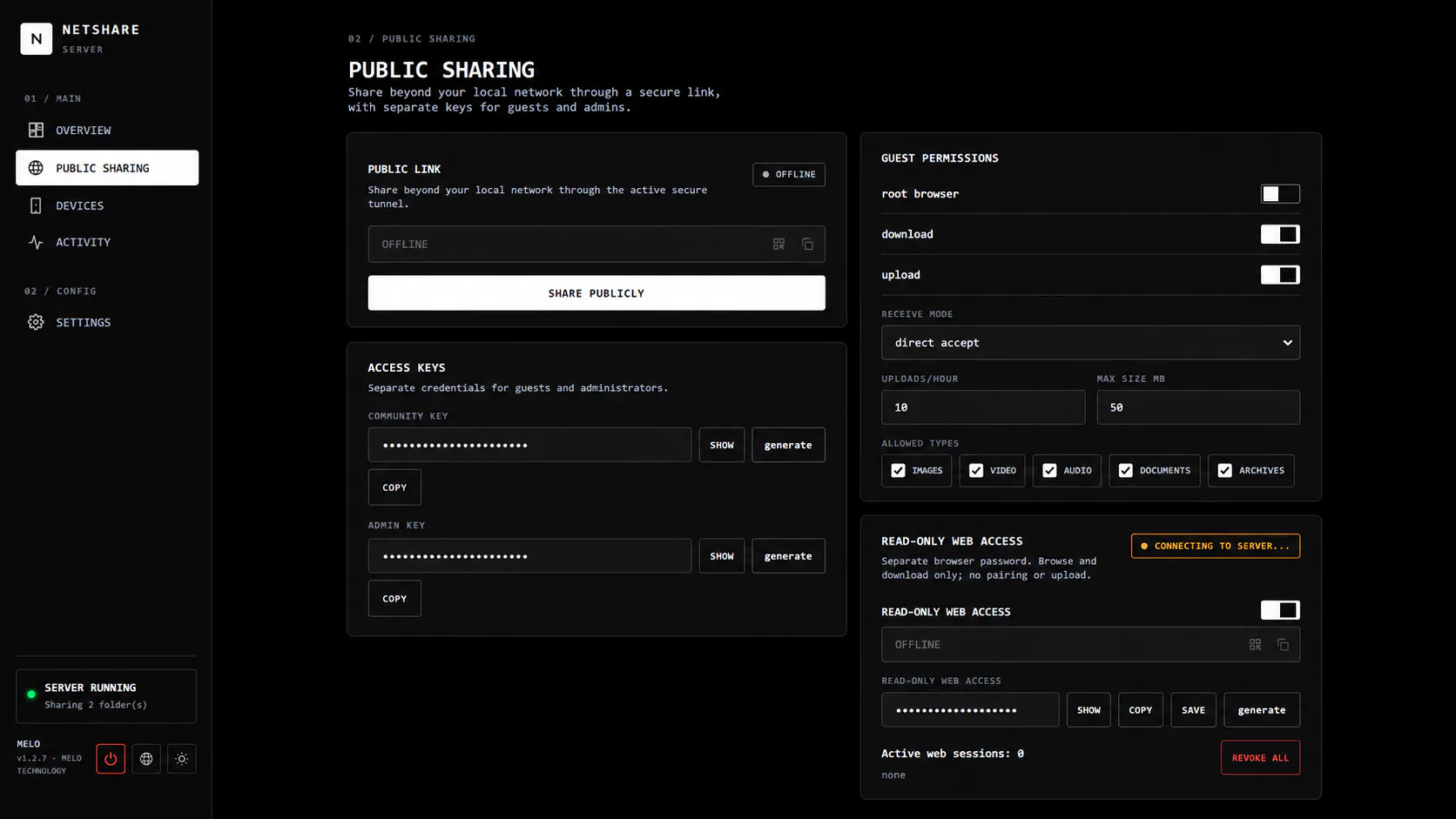Viewport: 1456px width, 819px height.
Task: Toggle the download permission switch
Action: point(1280,234)
